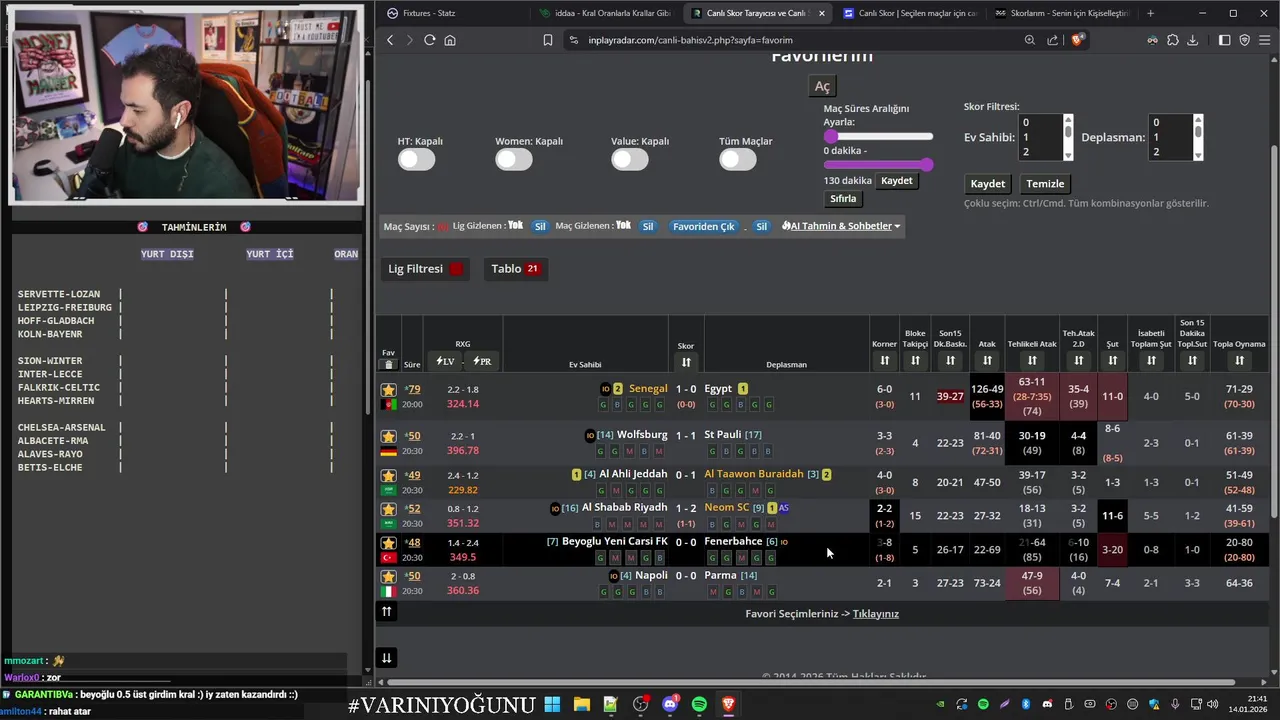Viewport: 1280px width, 720px height.
Task: Sort by Topla Oynama column arrows
Action: (x=1239, y=361)
